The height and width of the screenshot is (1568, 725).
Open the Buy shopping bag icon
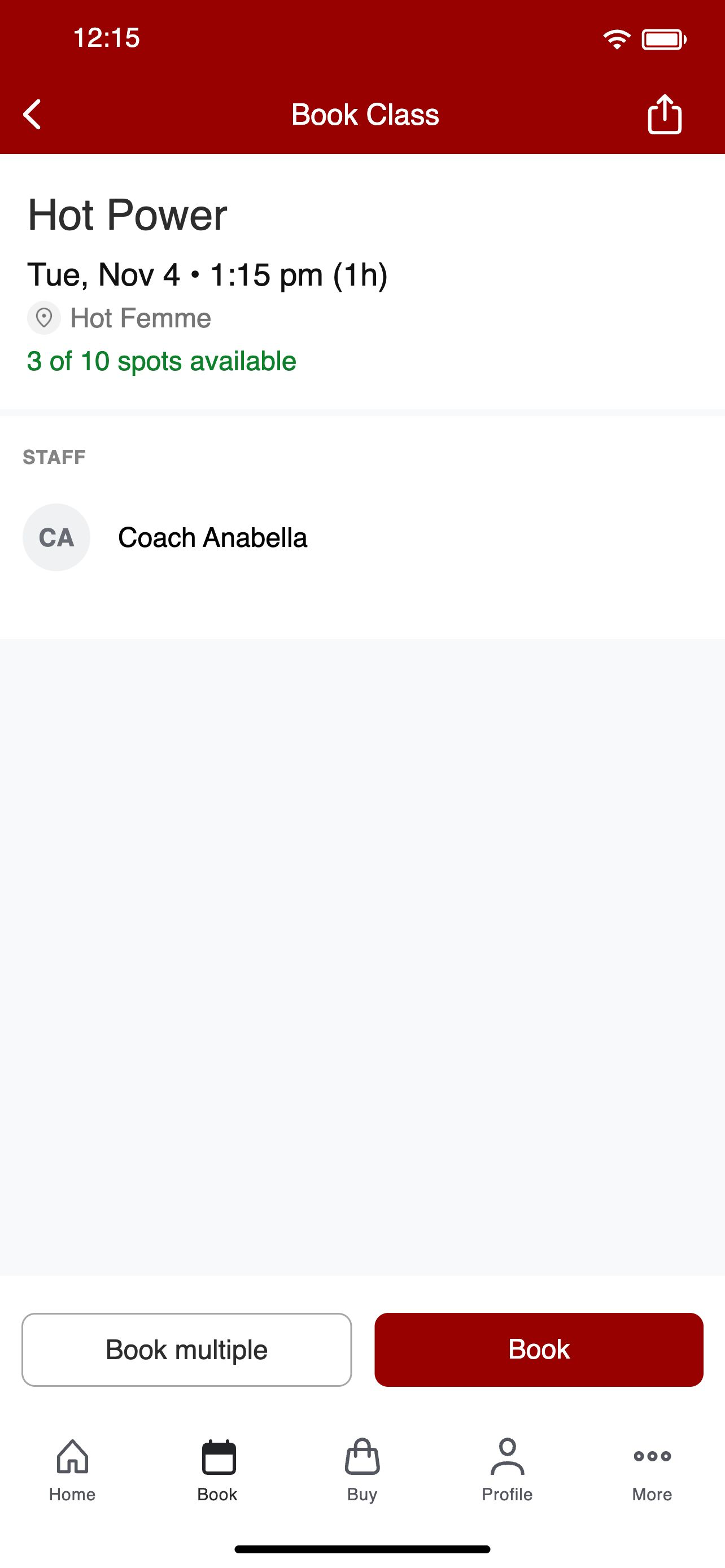coord(362,1457)
